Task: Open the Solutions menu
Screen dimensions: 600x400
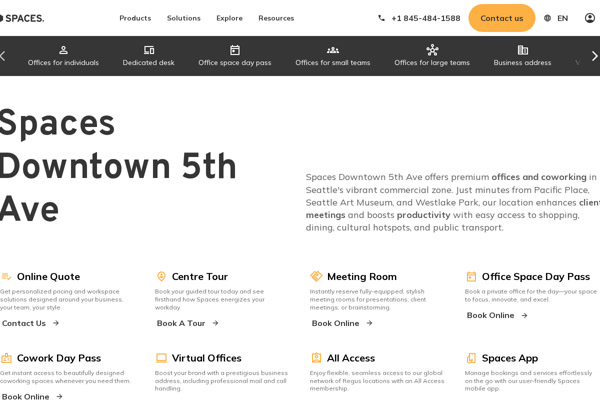Action: (183, 18)
